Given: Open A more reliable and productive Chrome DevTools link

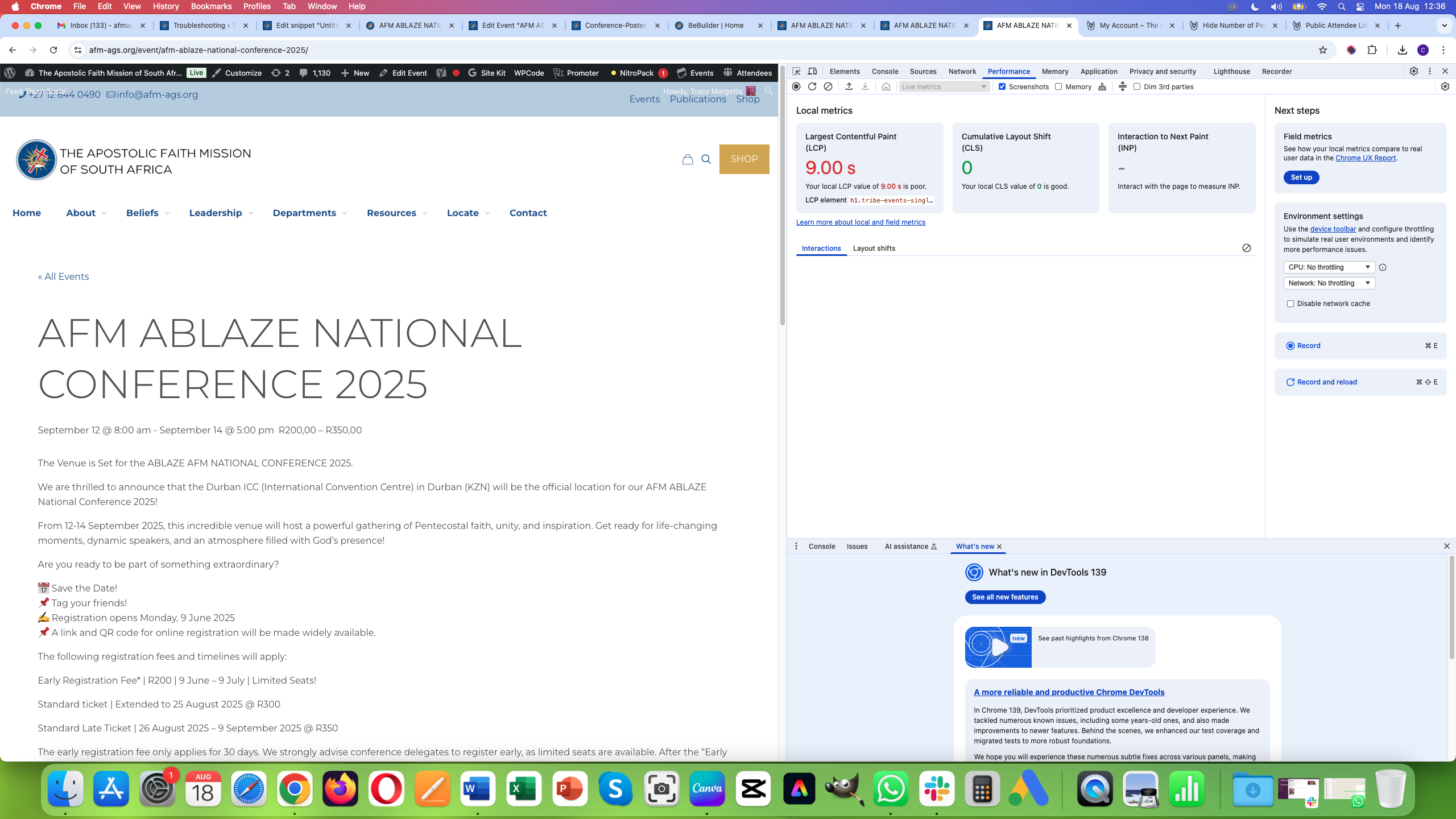Looking at the screenshot, I should [1069, 692].
